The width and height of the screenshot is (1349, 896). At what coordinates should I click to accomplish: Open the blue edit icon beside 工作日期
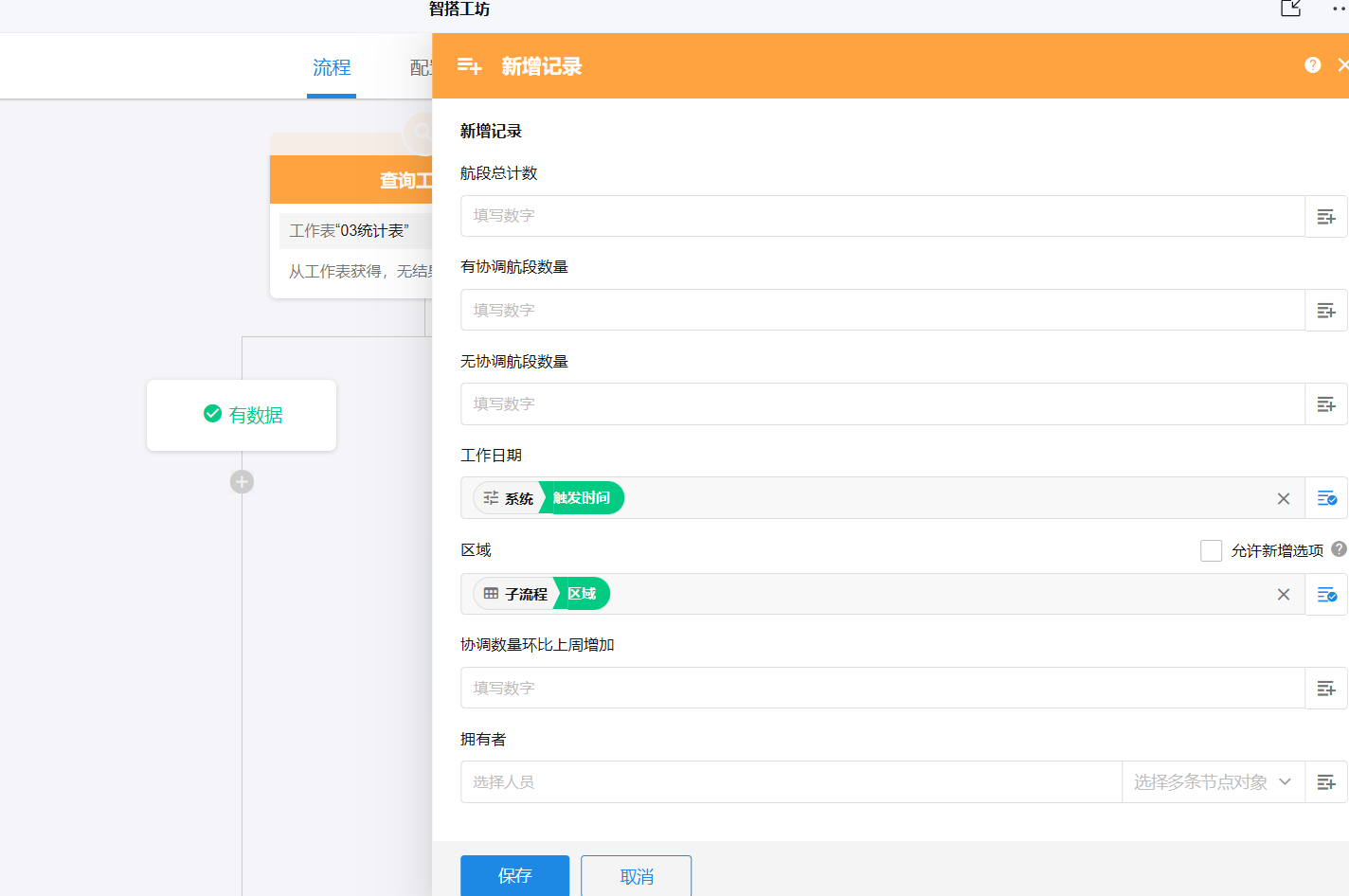[x=1325, y=498]
